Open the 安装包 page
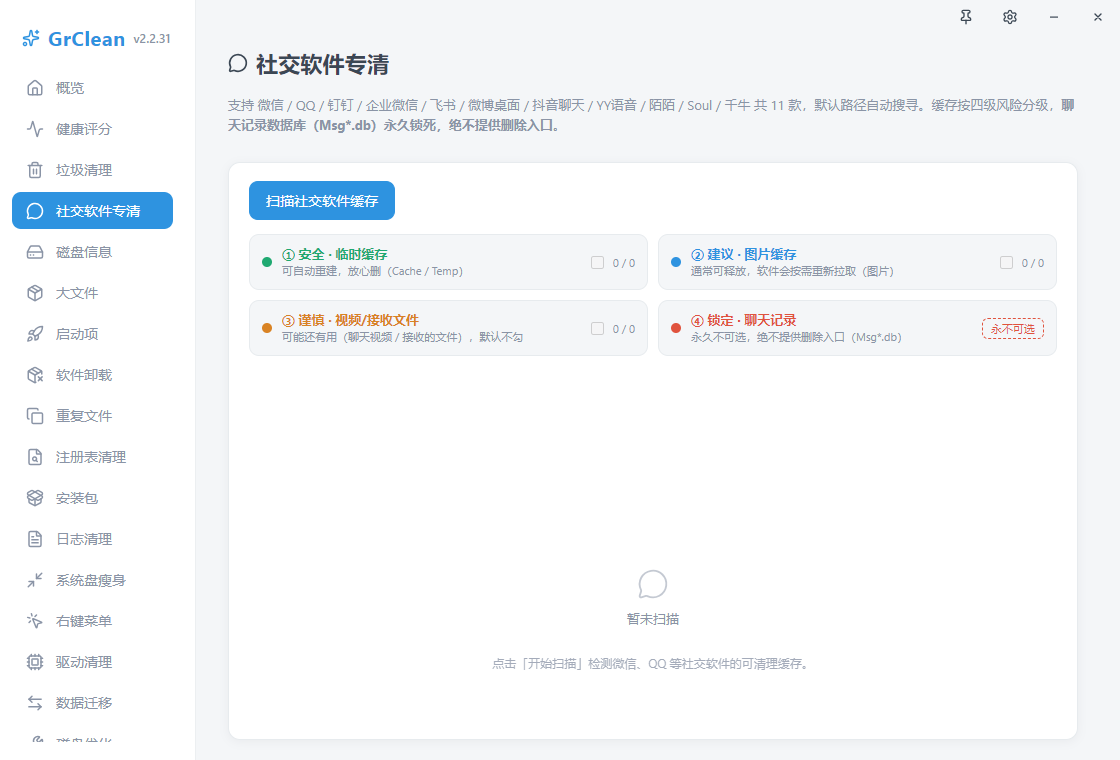Viewport: 1120px width, 760px height. [92, 498]
